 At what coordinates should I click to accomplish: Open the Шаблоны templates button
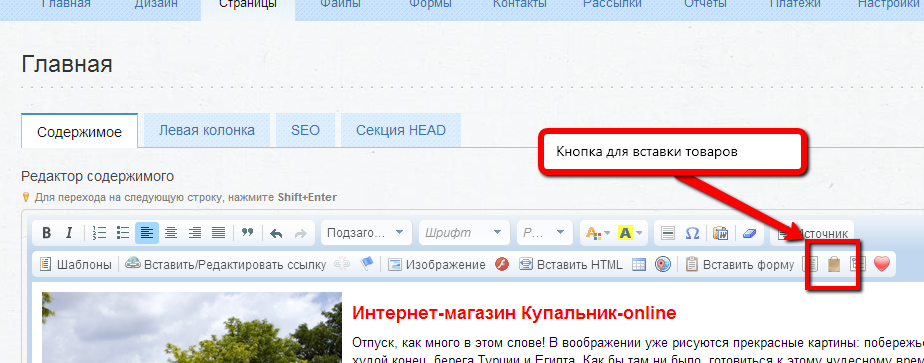[x=75, y=265]
